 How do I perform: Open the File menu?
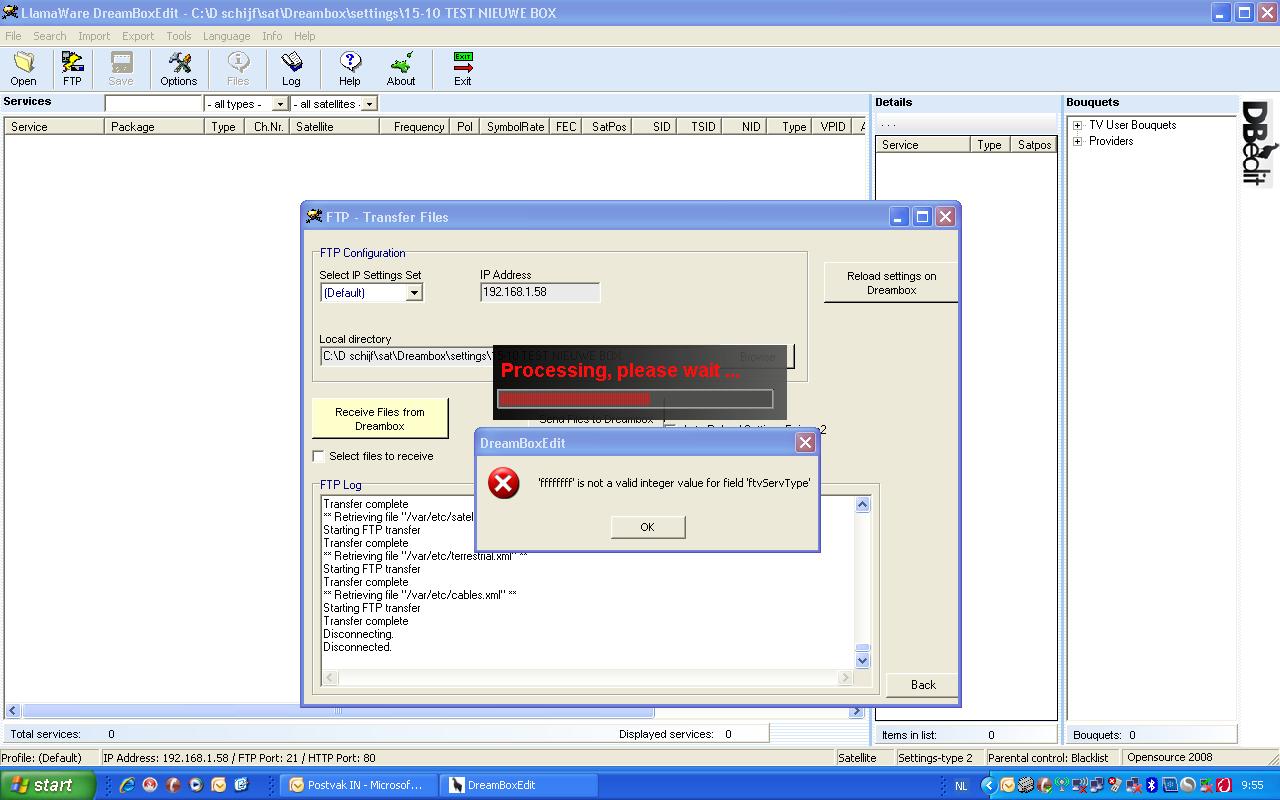13,36
